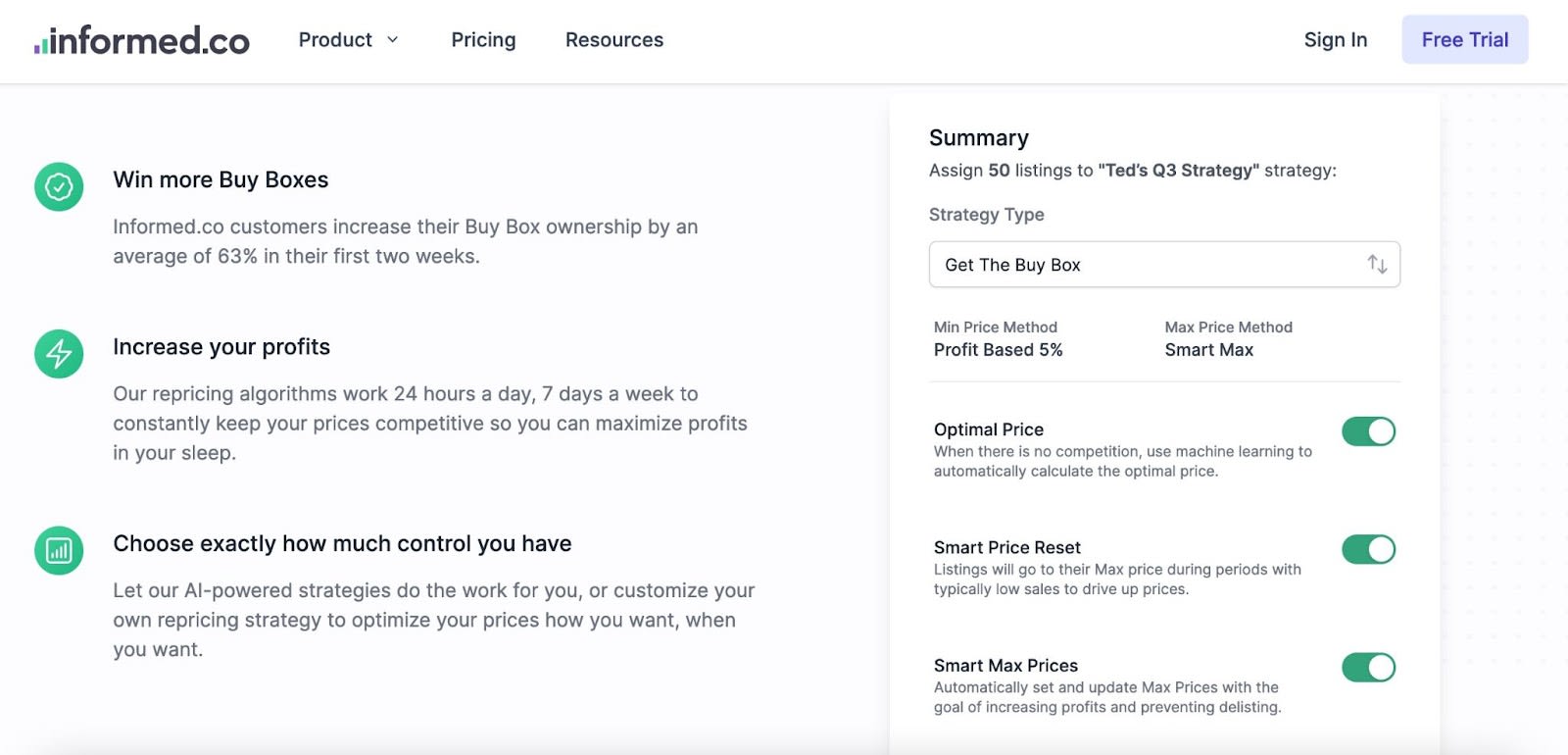
Task: Click the up-down arrows icon in Strategy Type field
Action: tap(1377, 265)
